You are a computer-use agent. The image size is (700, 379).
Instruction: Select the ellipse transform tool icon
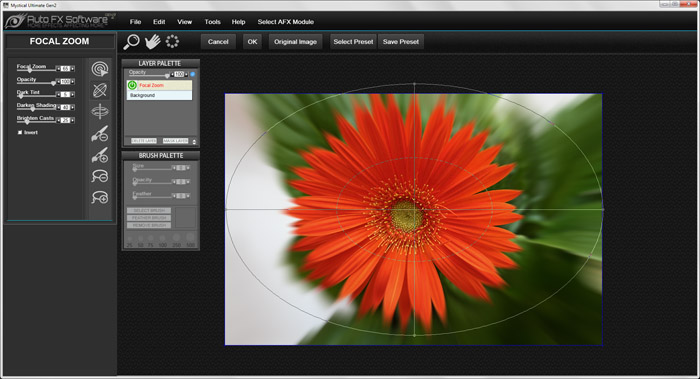tap(100, 90)
